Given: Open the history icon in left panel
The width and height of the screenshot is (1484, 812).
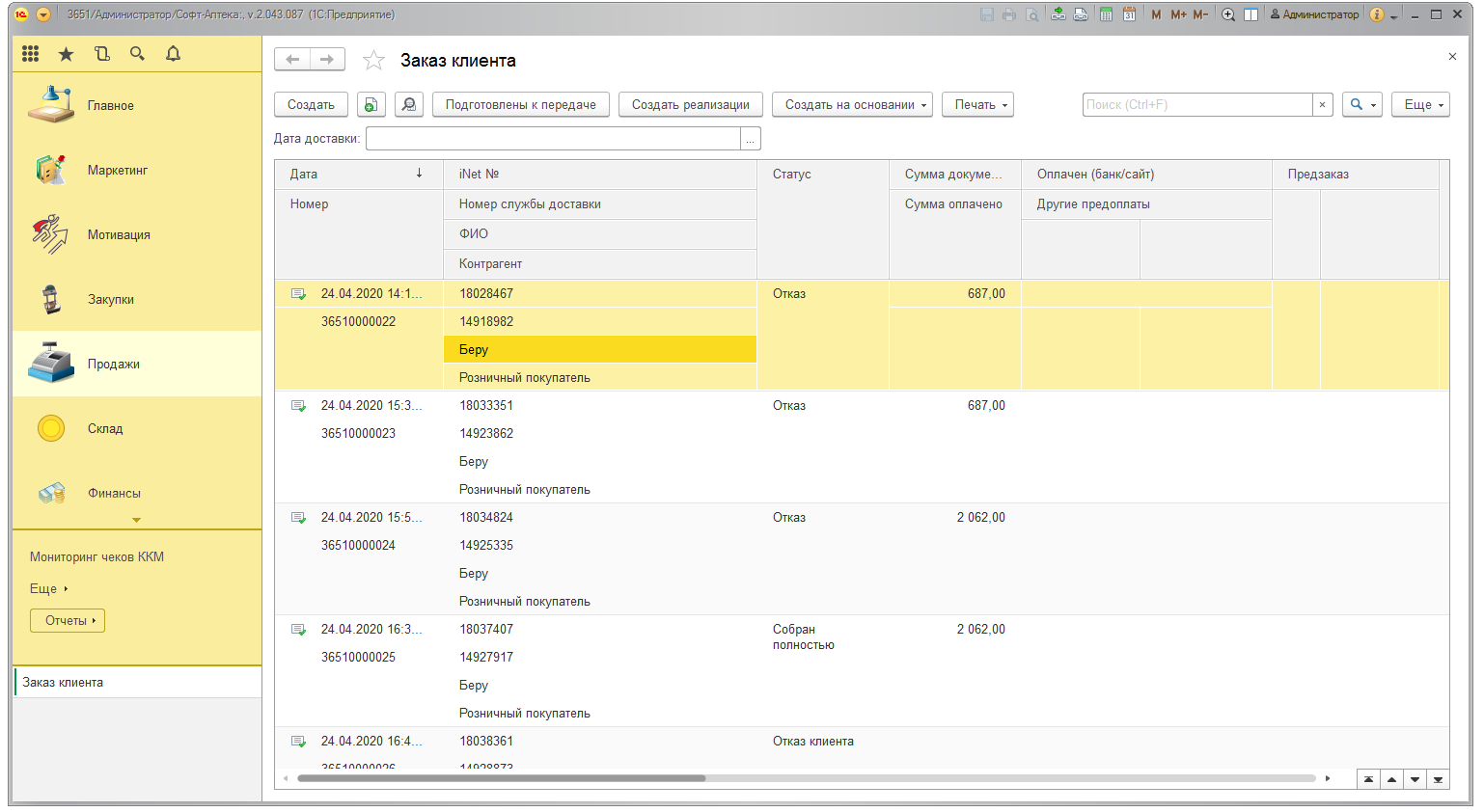Looking at the screenshot, I should (x=101, y=54).
